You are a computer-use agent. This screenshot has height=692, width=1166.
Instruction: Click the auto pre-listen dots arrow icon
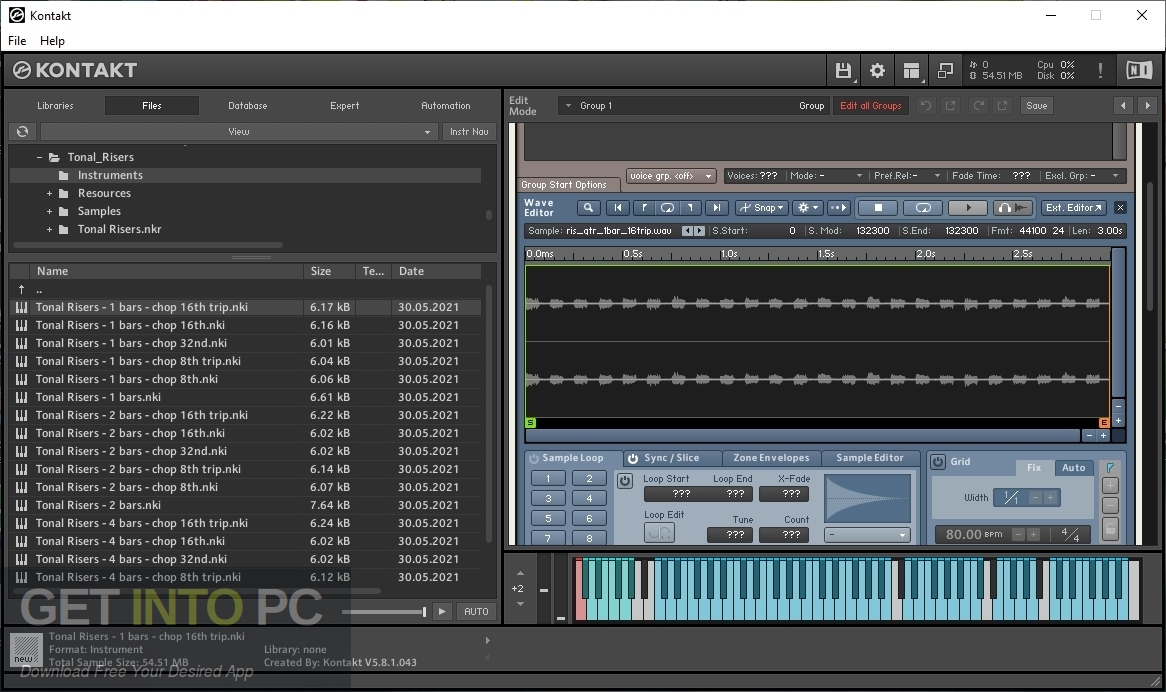coord(838,208)
